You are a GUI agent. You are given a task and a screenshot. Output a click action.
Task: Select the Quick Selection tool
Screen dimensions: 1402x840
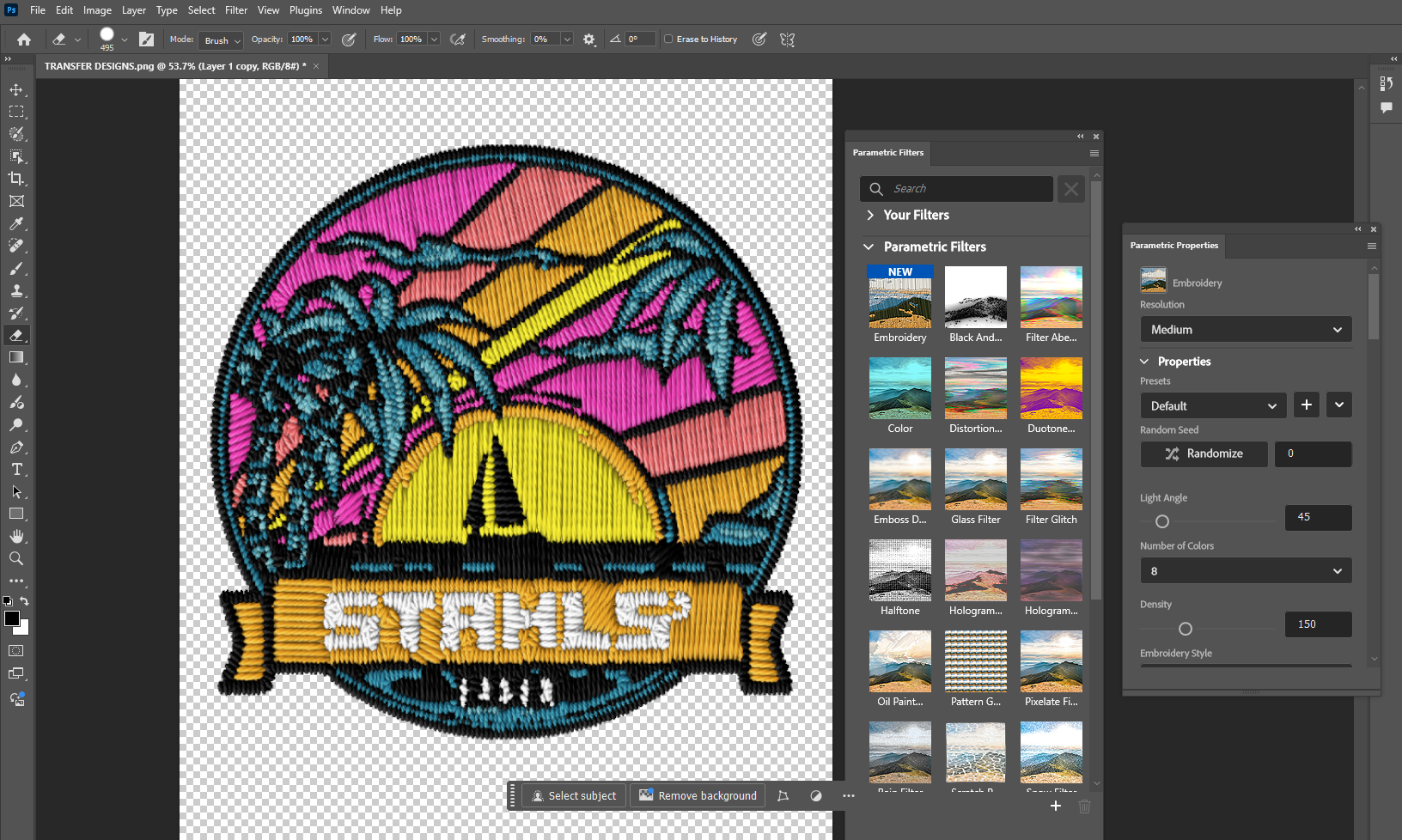16,134
